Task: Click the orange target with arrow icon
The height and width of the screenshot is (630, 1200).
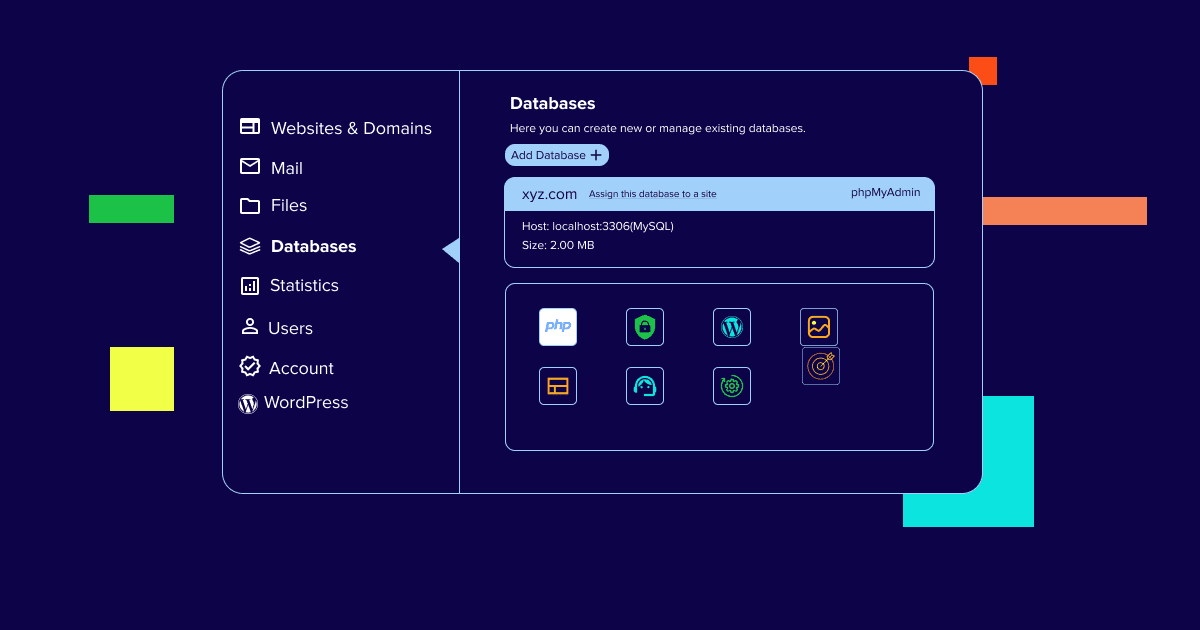Action: click(x=821, y=366)
